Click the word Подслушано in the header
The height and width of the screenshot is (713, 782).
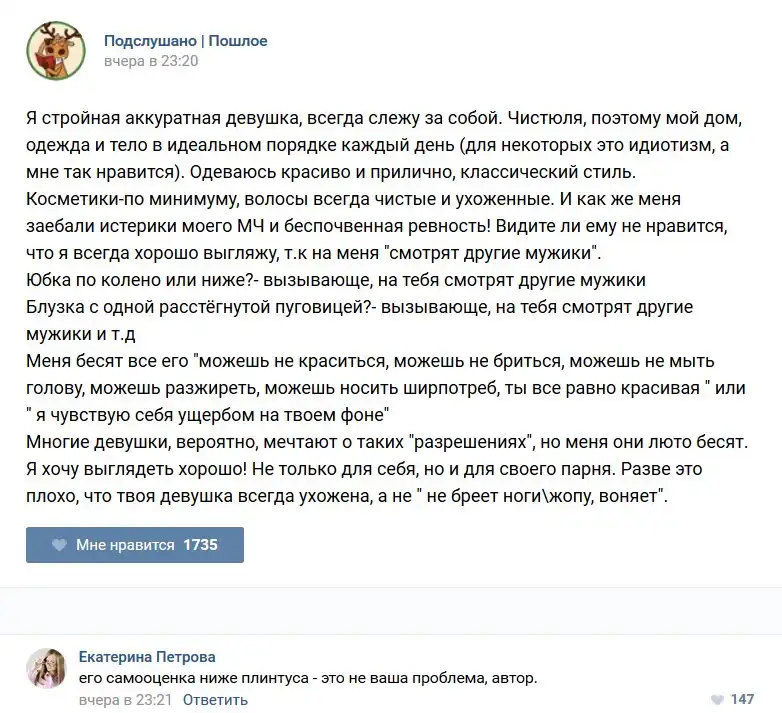point(150,41)
